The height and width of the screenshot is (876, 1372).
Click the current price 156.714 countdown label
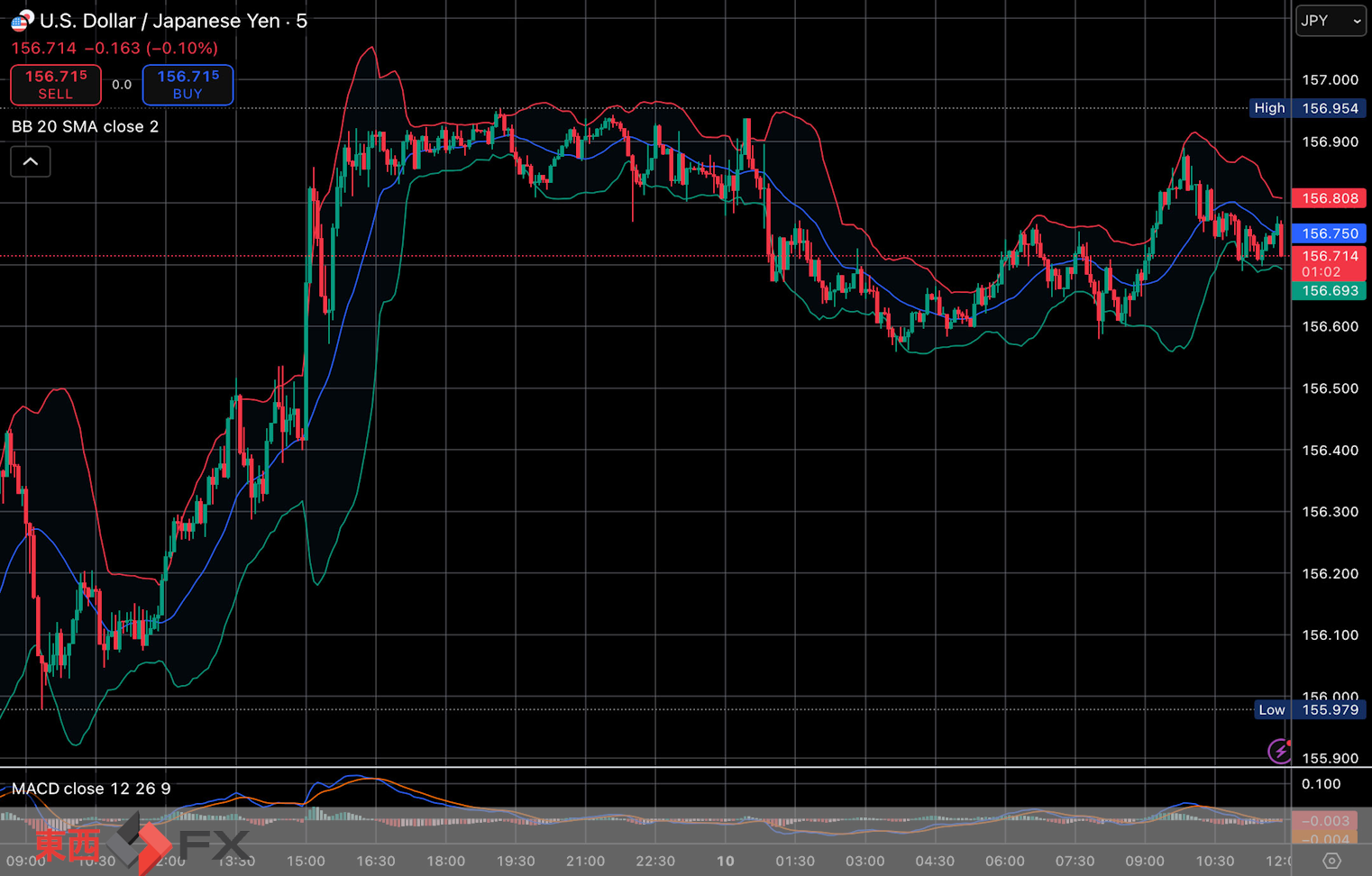click(1330, 263)
